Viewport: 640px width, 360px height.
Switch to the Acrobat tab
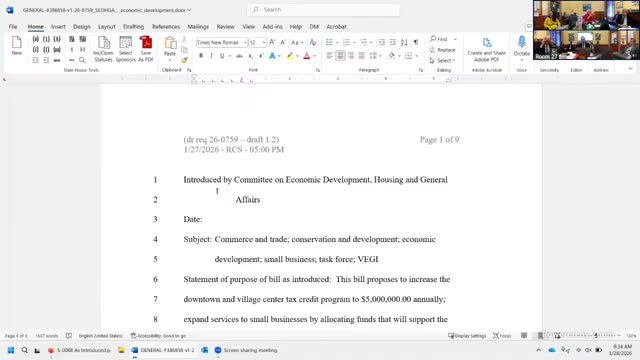coord(336,27)
